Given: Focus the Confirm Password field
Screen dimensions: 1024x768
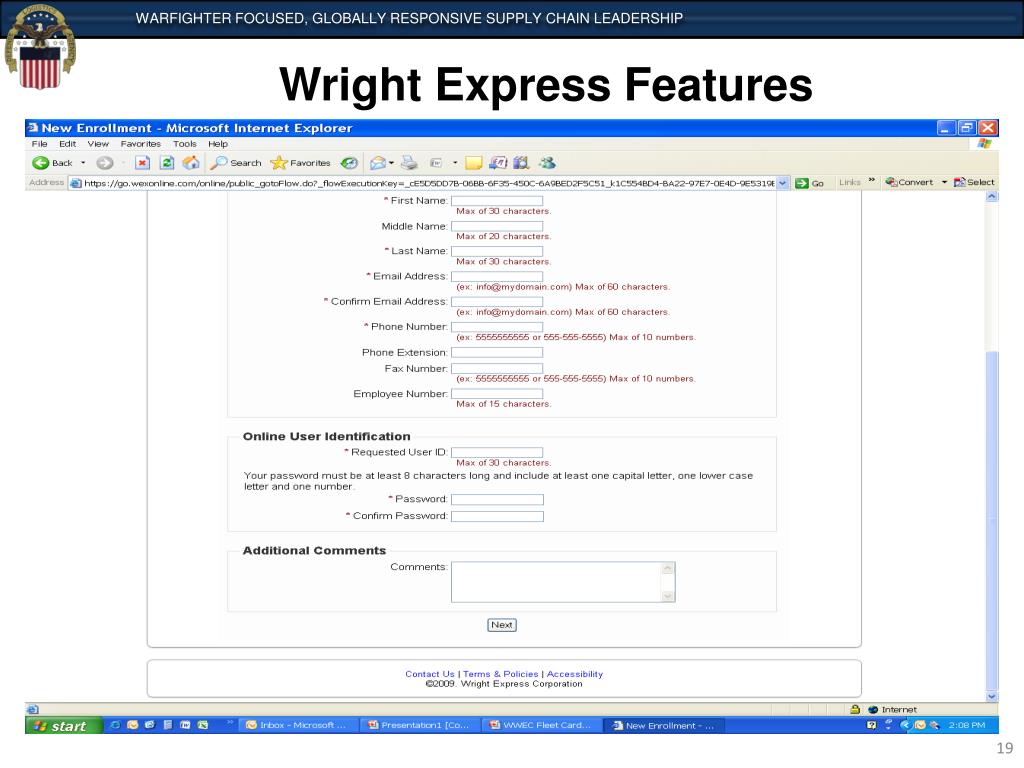Looking at the screenshot, I should (497, 516).
